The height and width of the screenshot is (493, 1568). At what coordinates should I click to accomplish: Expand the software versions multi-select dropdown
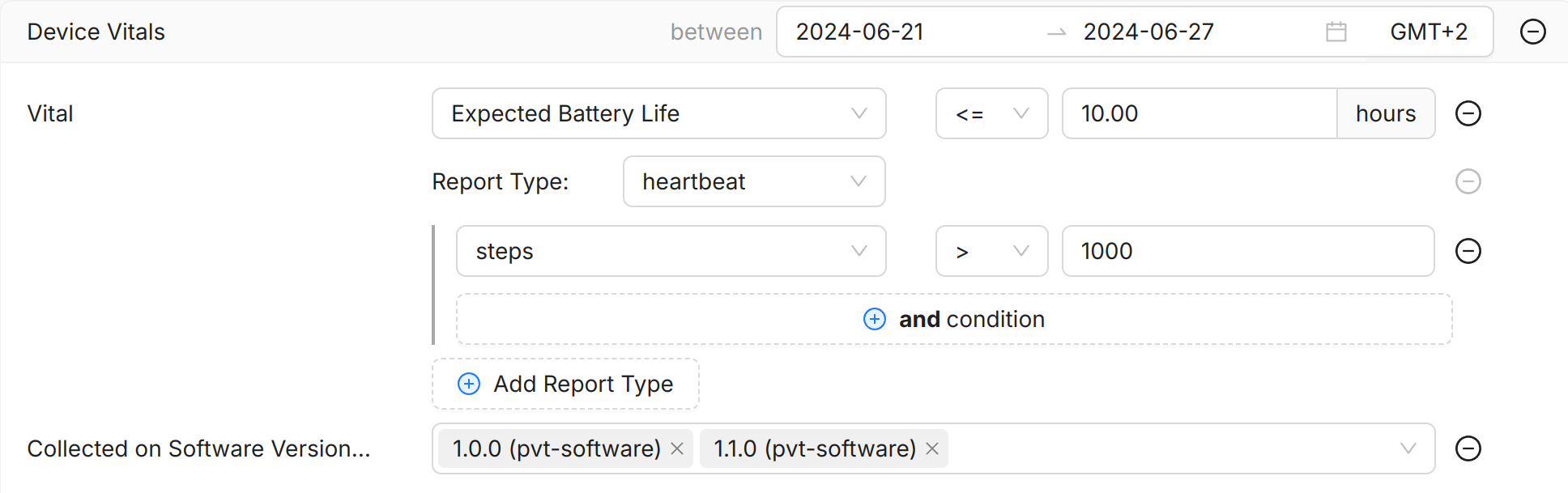point(1408,448)
